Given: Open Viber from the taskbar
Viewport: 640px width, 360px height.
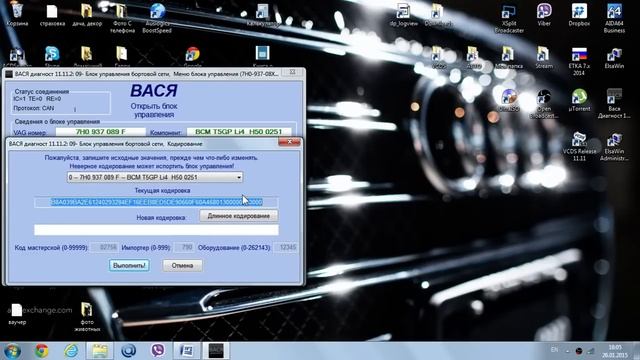Looking at the screenshot, I should (x=158, y=351).
